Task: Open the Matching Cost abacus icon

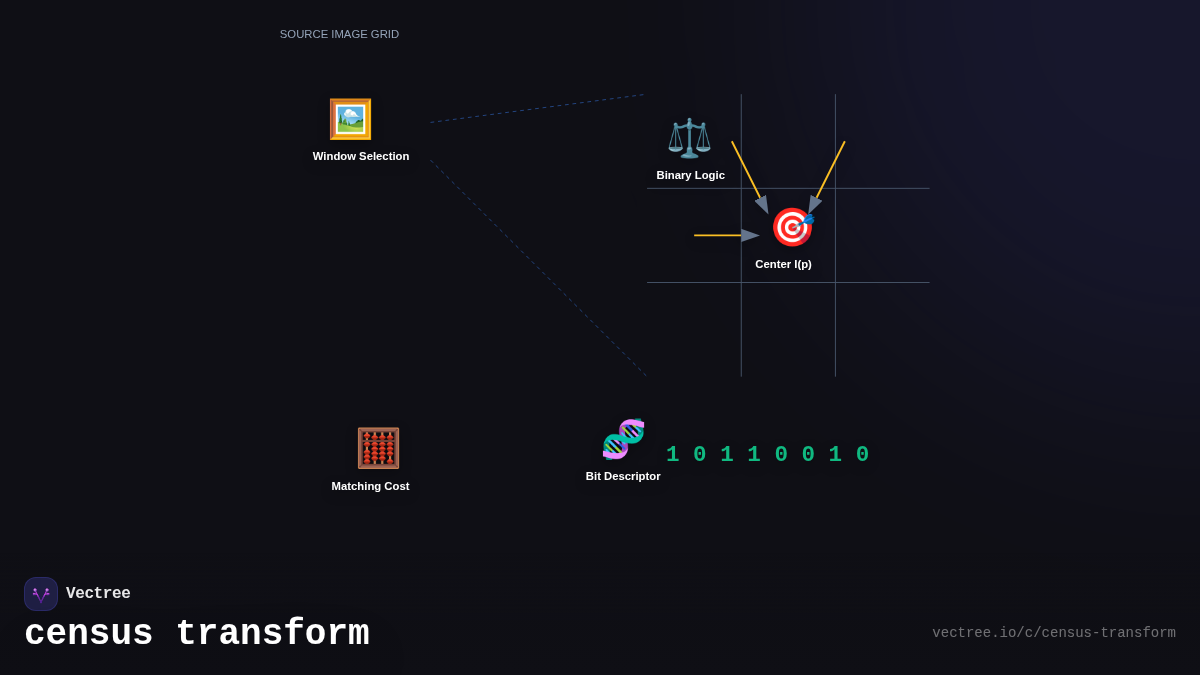Action: (x=378, y=448)
